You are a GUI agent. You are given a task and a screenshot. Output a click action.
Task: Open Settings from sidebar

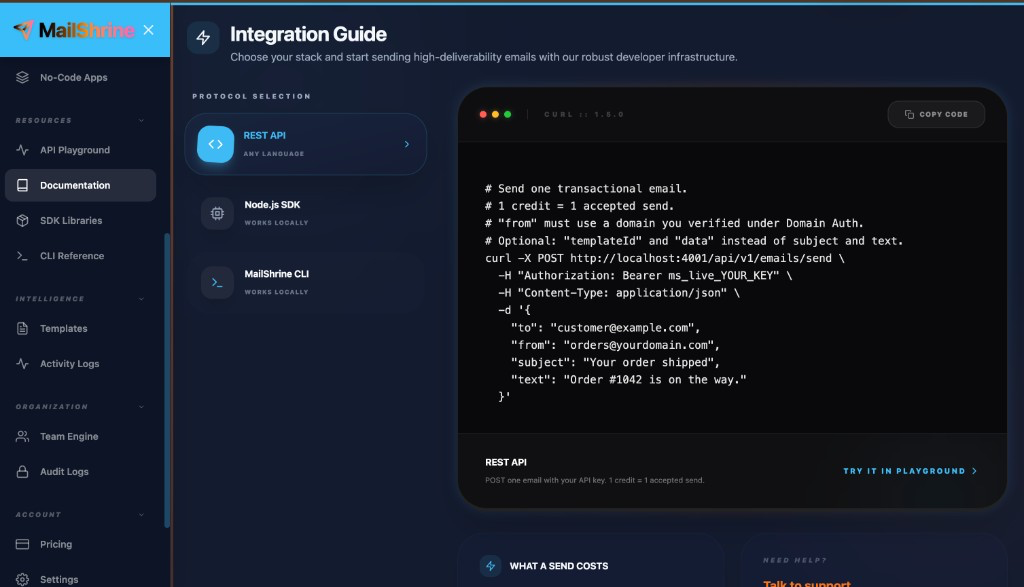(80, 579)
